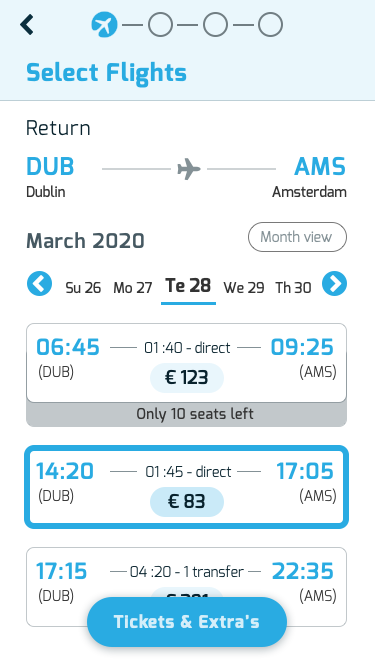Click the DUB departure airport code

tap(50, 166)
